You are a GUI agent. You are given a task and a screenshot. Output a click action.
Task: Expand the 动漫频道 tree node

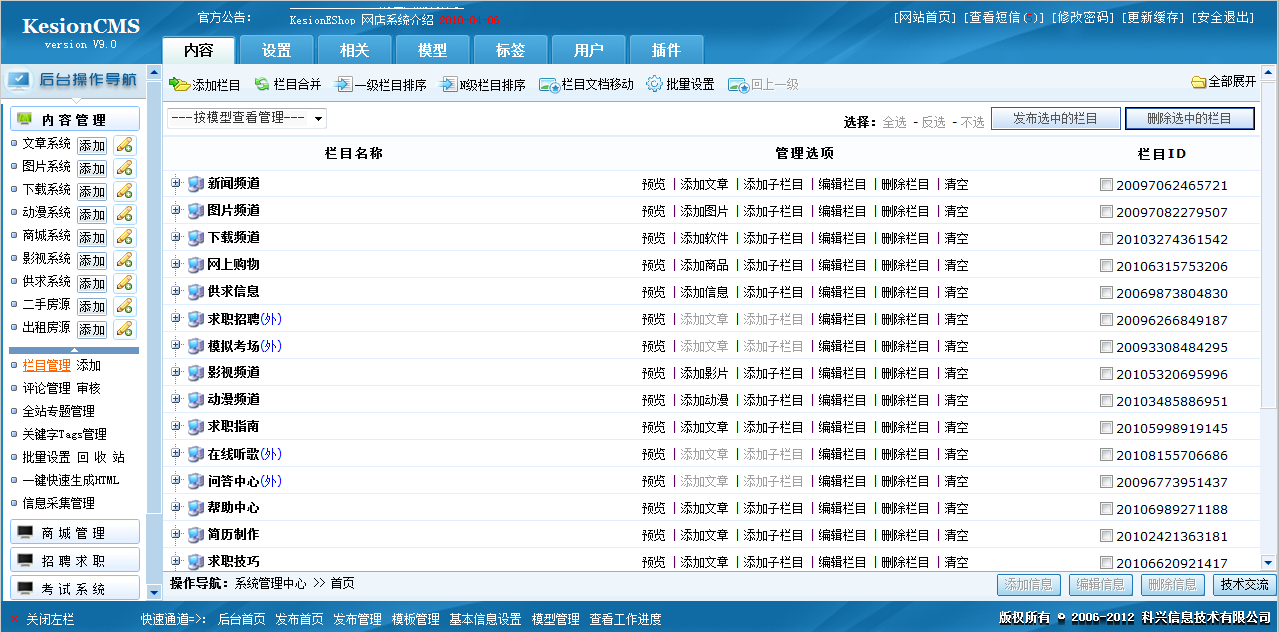point(176,399)
